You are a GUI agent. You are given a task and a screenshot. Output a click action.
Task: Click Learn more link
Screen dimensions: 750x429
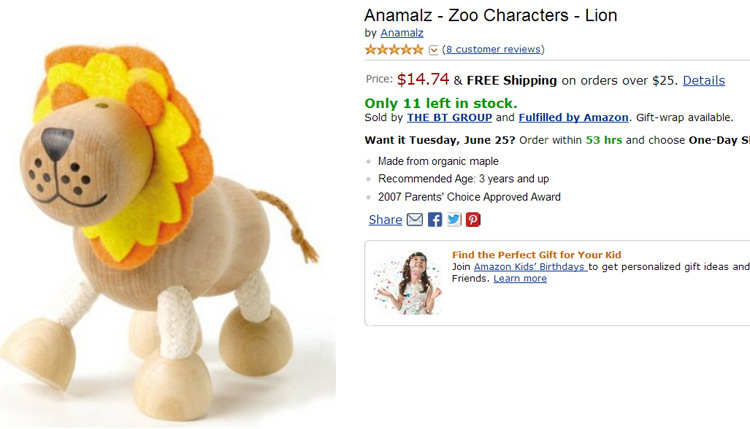520,279
